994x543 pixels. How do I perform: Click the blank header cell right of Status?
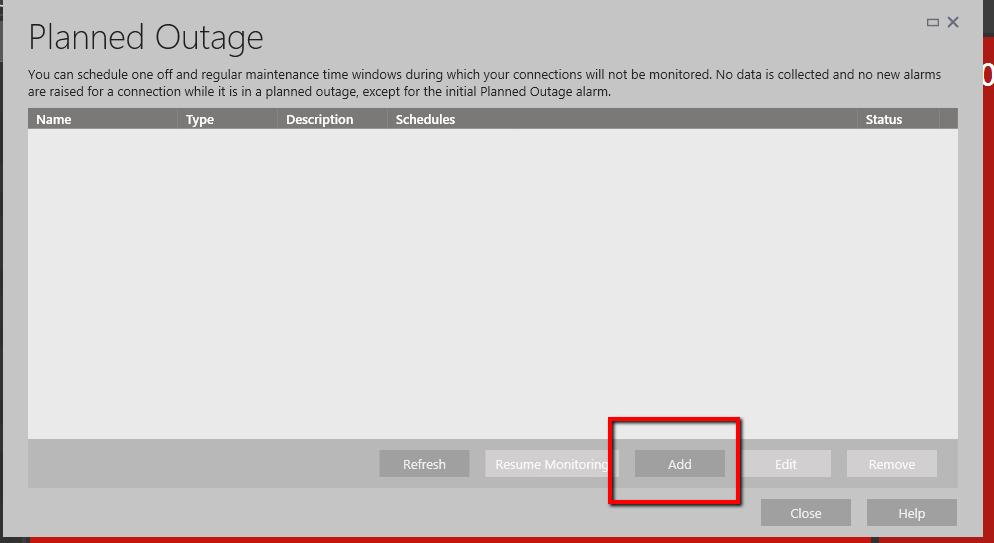948,119
